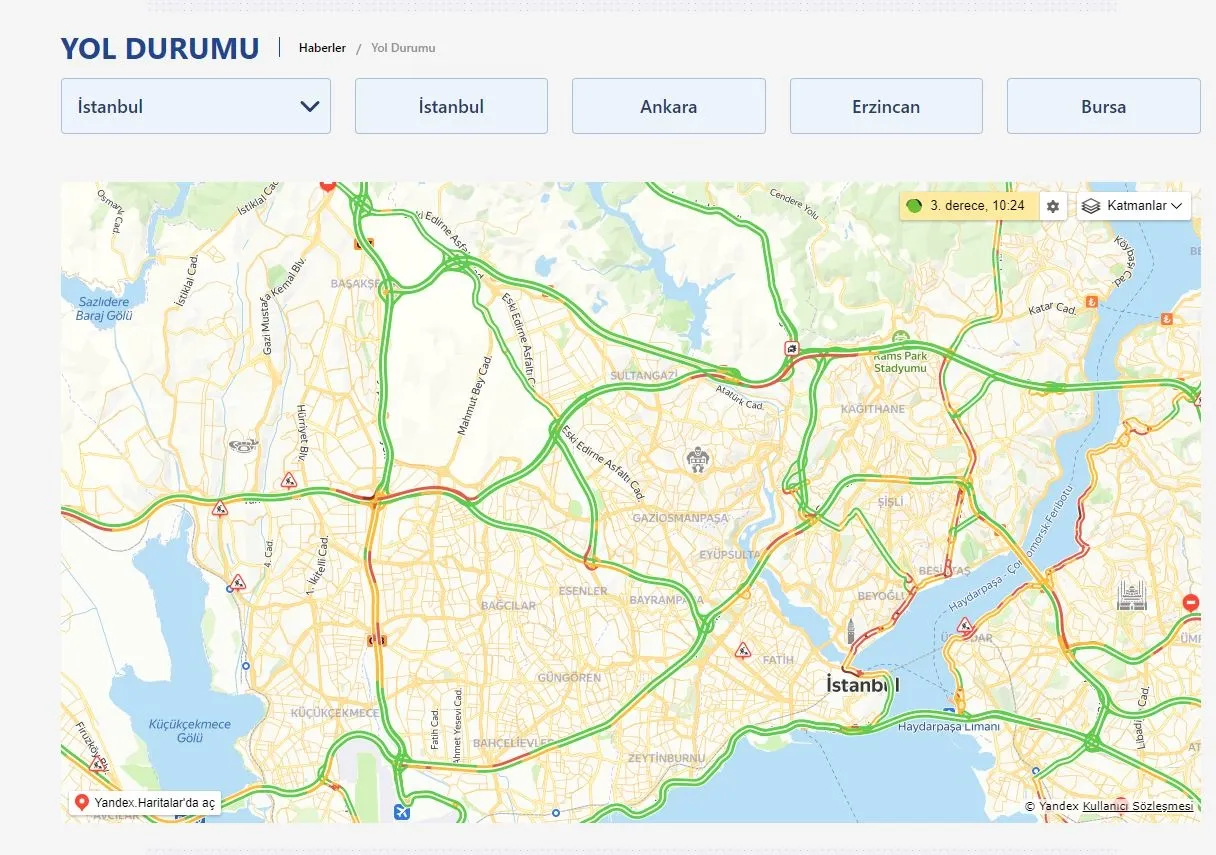Open the Haberler breadcrumb link
The width and height of the screenshot is (1216, 855).
pos(321,47)
